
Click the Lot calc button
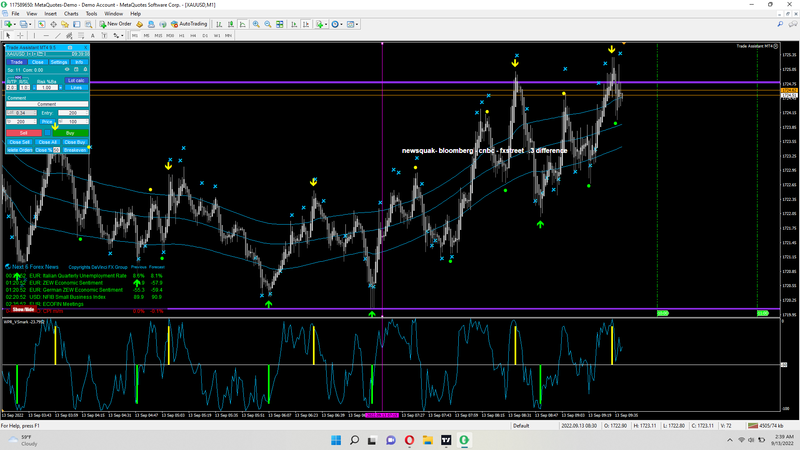pos(77,80)
